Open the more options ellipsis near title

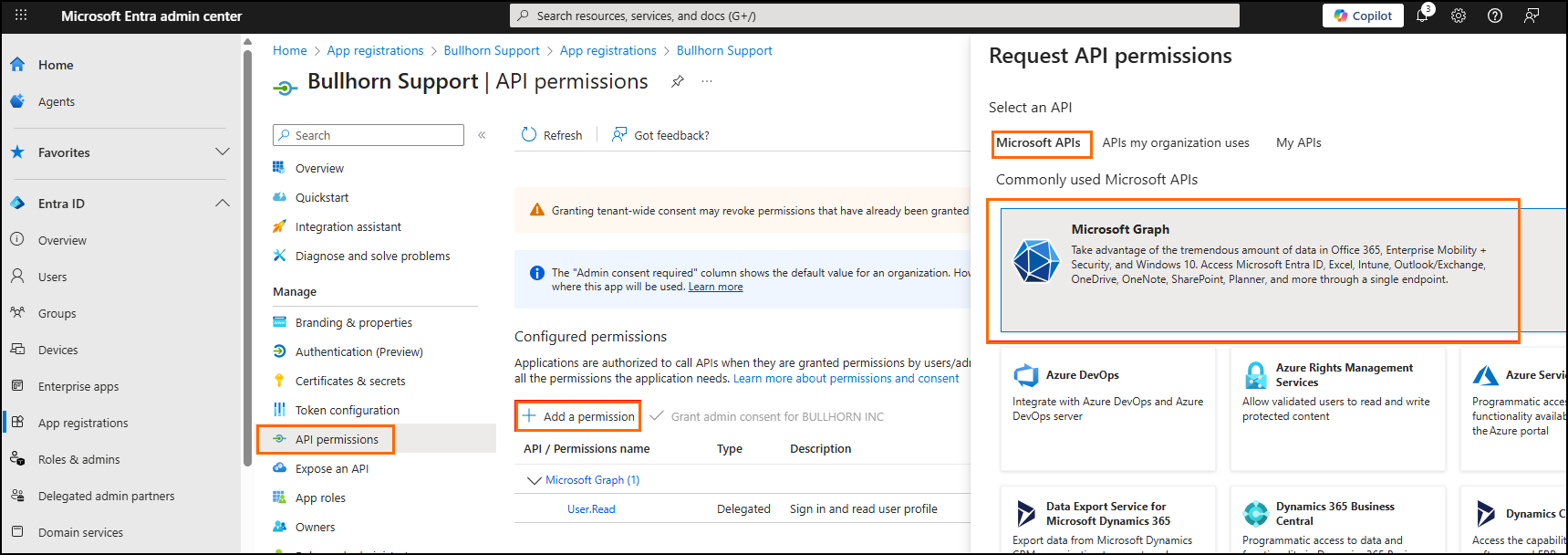click(707, 81)
